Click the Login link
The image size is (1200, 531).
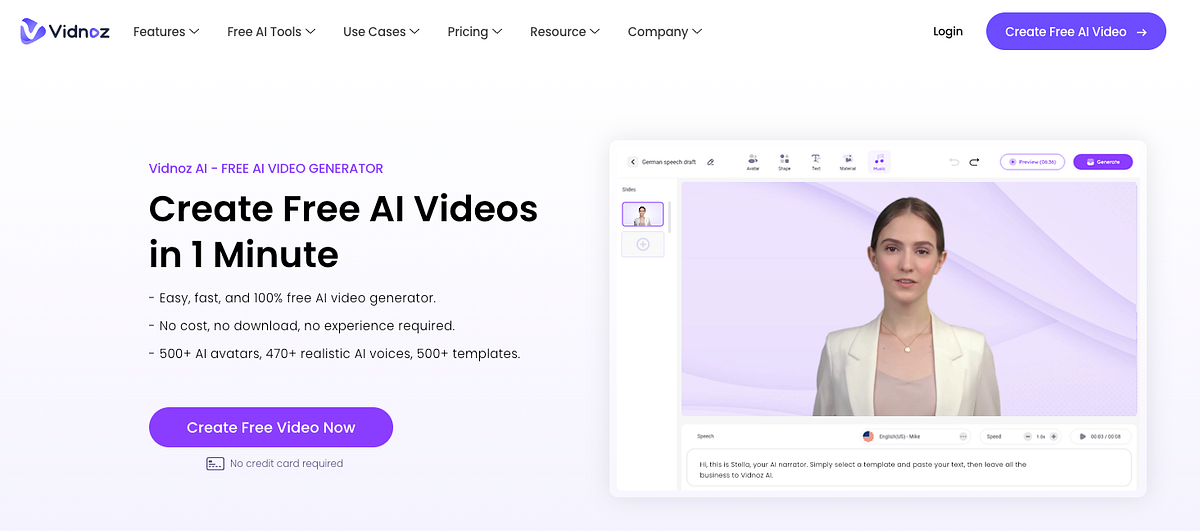coord(948,31)
